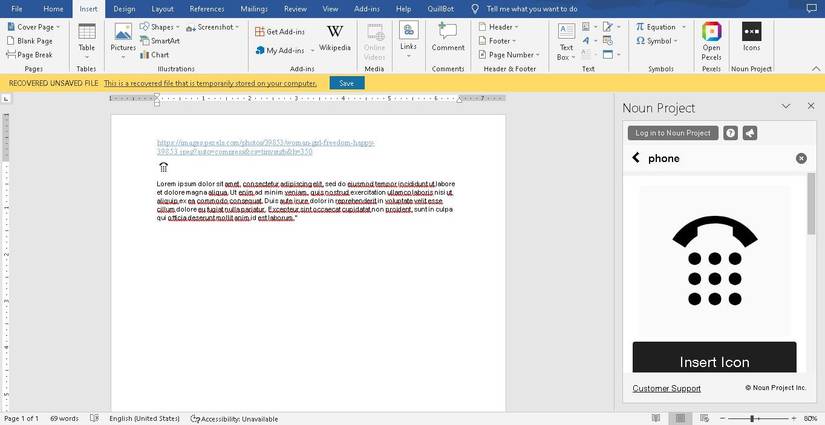Switch to Print Layout view
Image resolution: width=825 pixels, height=425 pixels.
[x=680, y=419]
